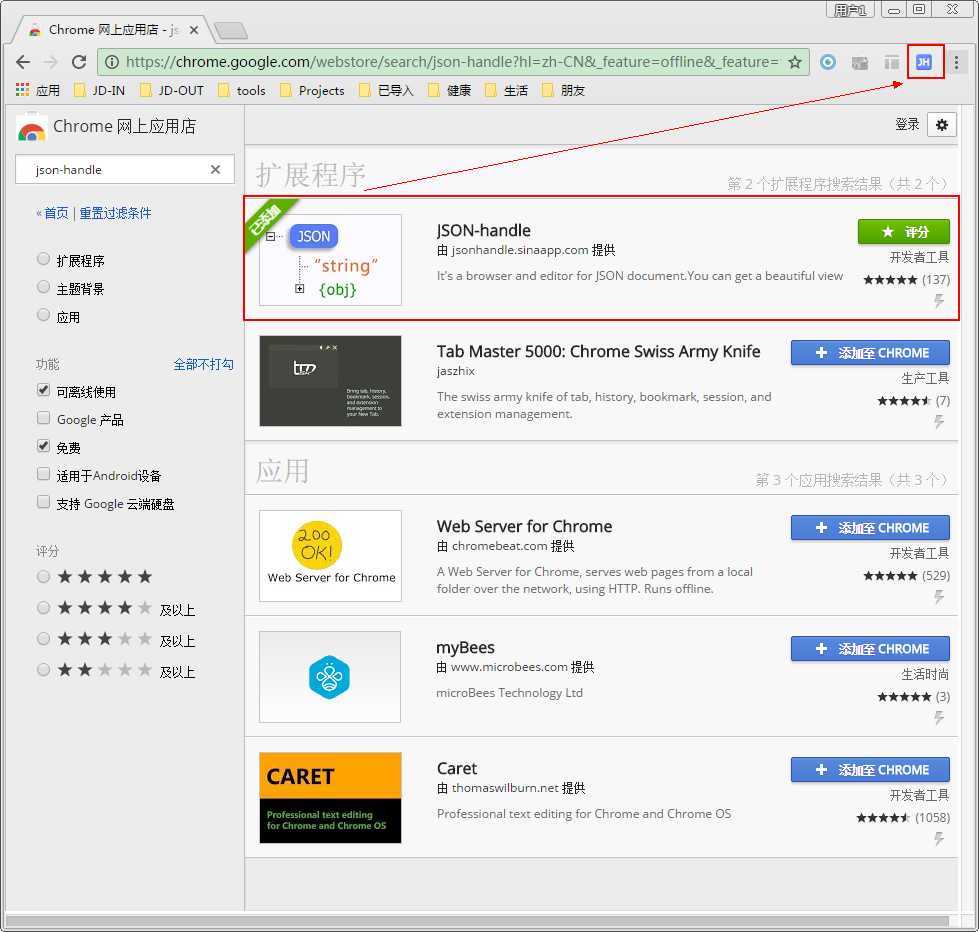The height and width of the screenshot is (932, 979).
Task: Open the Projects bookmark folder
Action: pos(313,91)
